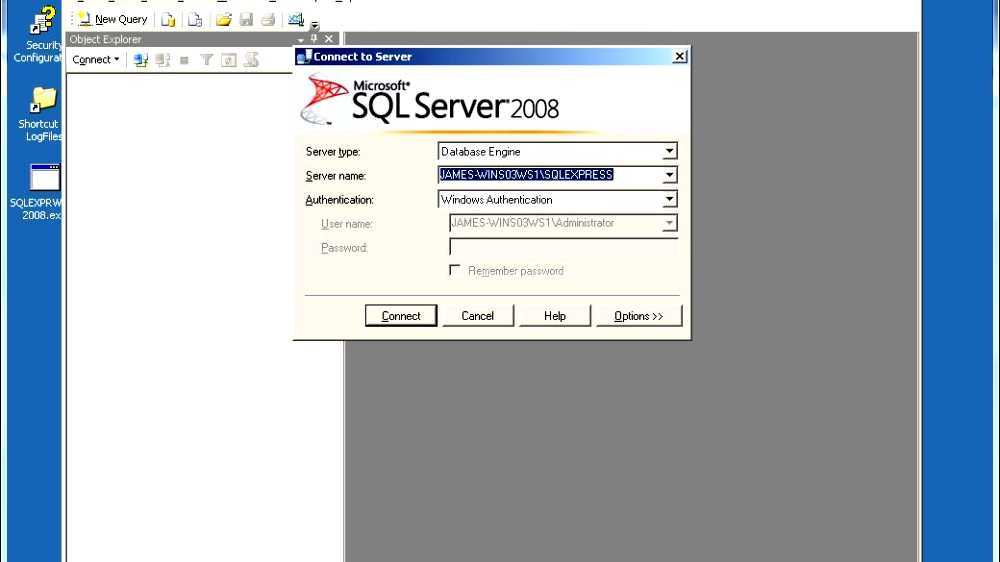
Task: Select Shortcut to LogFiles desktop folder
Action: (40, 115)
